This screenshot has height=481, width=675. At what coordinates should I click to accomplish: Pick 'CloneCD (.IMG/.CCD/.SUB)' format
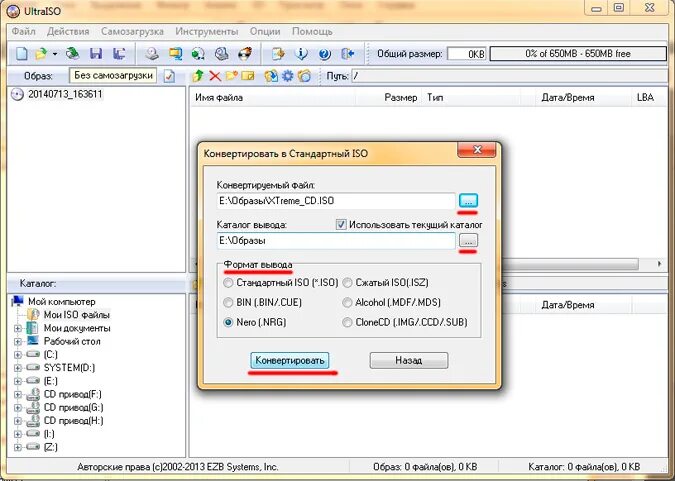pyautogui.click(x=347, y=323)
